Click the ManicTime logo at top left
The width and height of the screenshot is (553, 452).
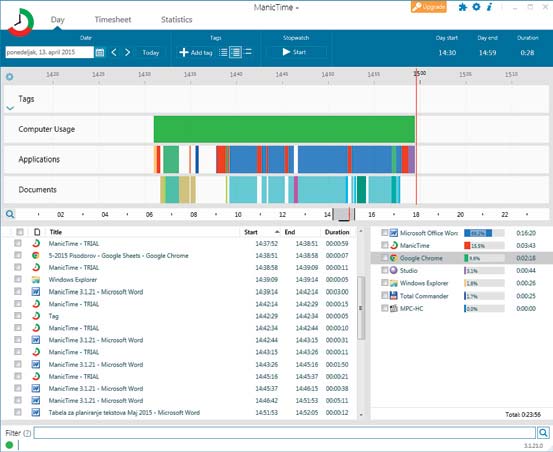tap(21, 22)
